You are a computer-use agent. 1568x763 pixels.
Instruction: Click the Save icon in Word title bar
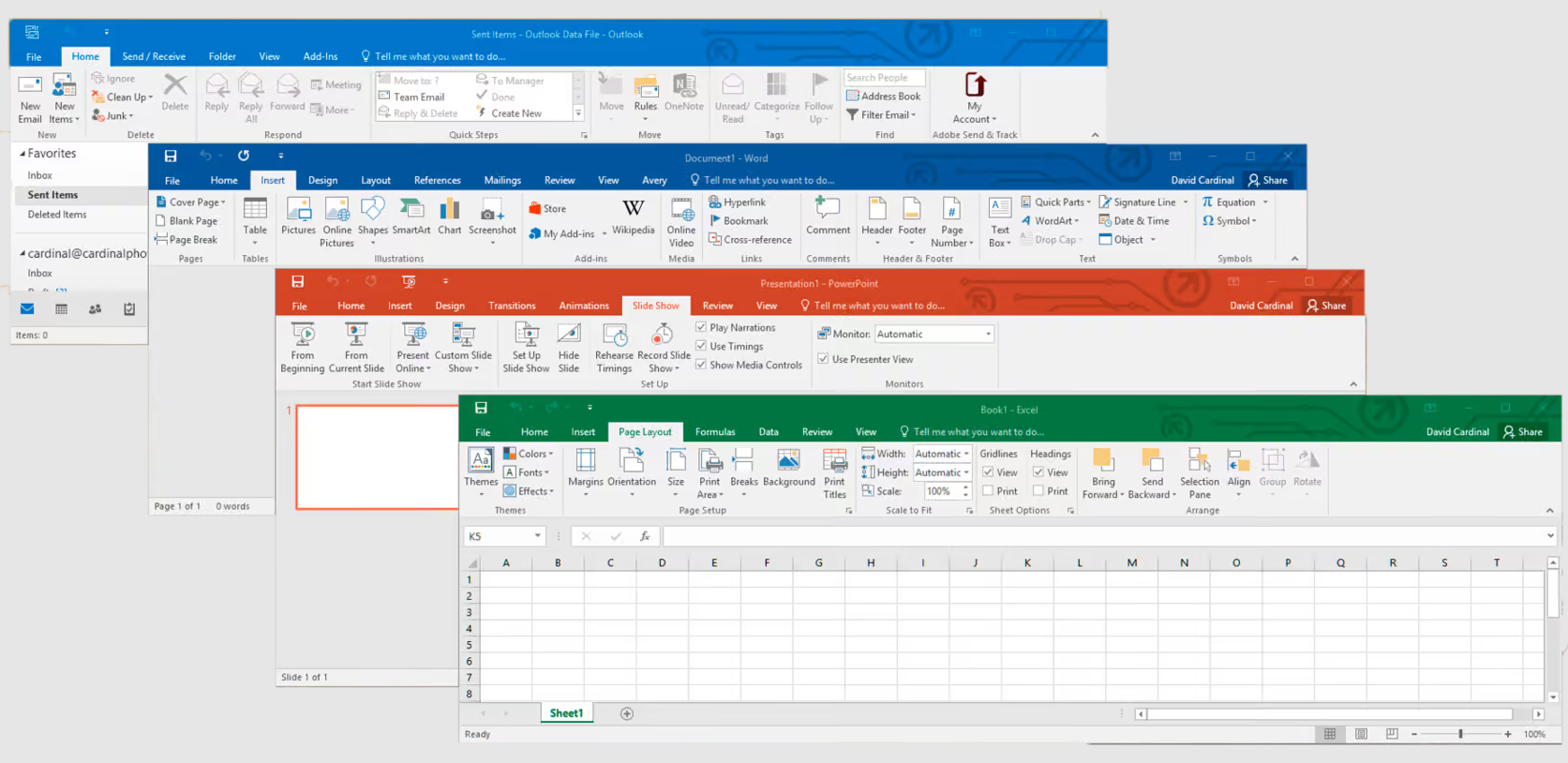(x=171, y=157)
